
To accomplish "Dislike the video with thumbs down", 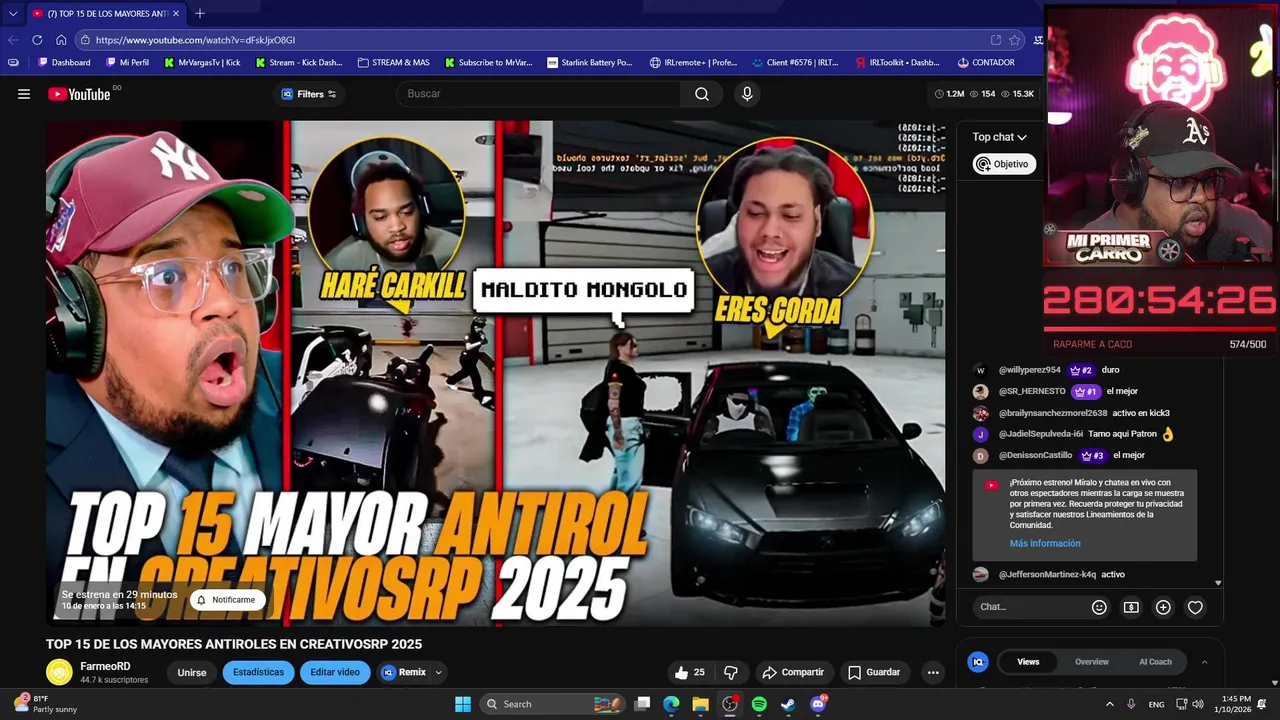I will 731,673.
